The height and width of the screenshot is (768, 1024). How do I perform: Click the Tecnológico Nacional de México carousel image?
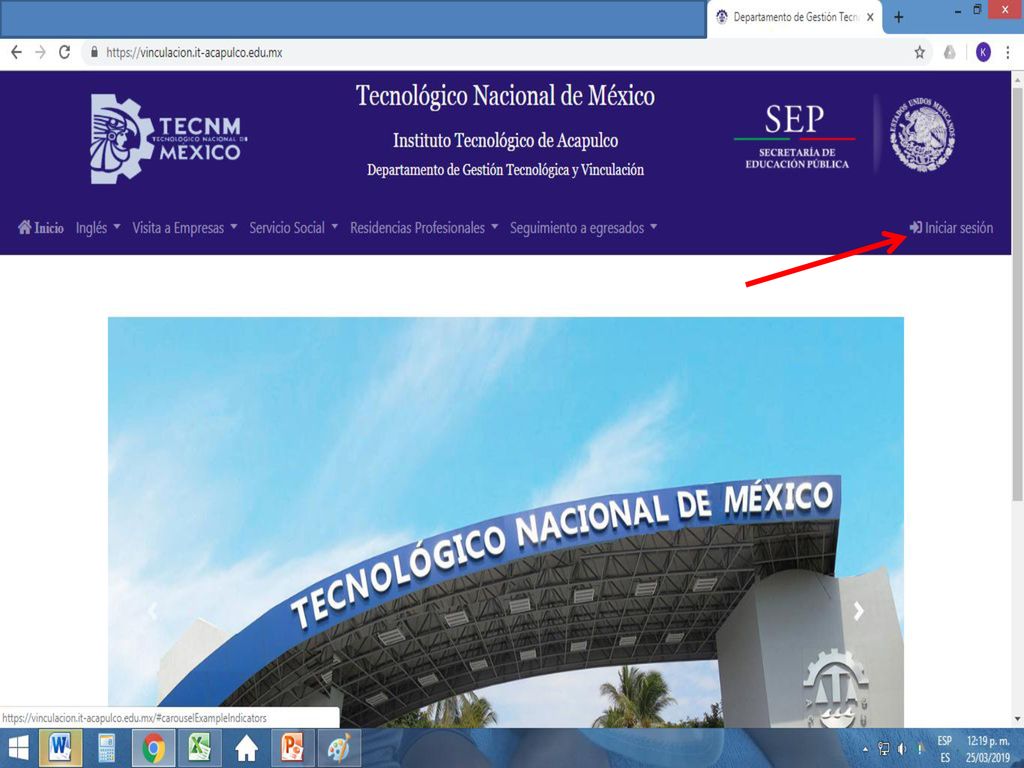(x=505, y=522)
